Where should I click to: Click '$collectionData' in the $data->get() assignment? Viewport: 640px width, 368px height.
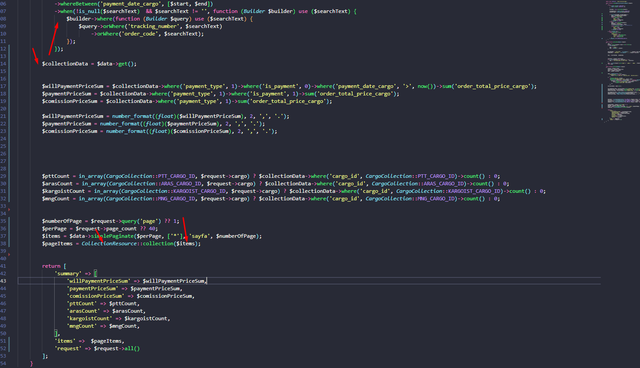click(x=65, y=64)
